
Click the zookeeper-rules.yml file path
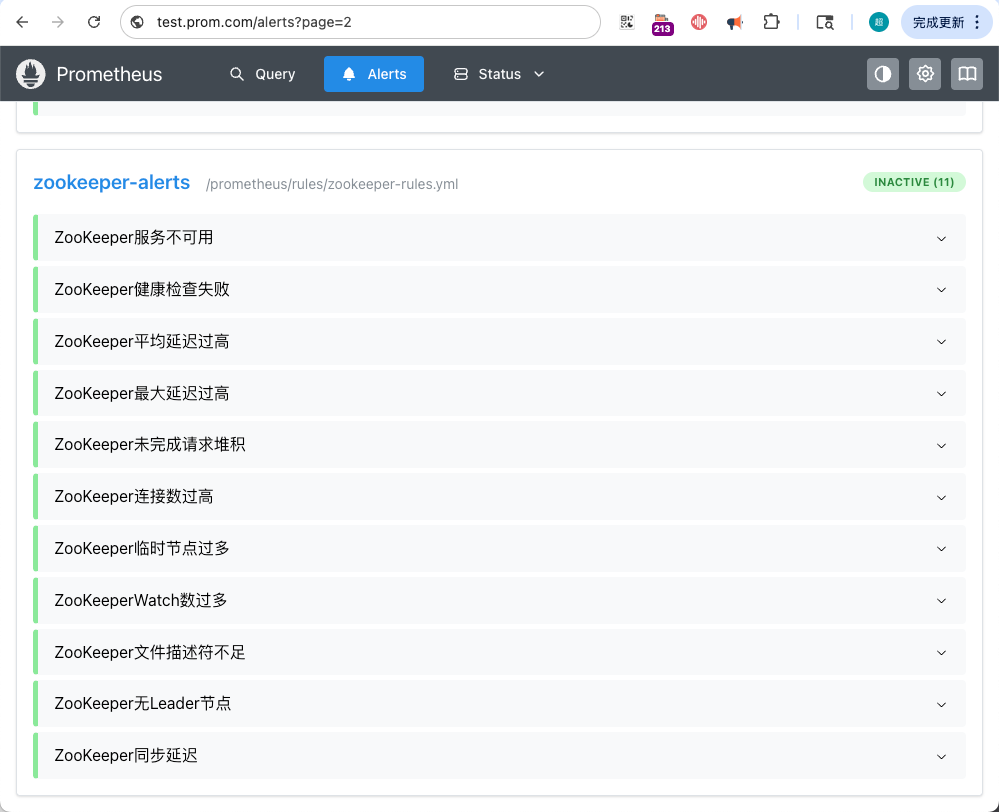(x=332, y=184)
